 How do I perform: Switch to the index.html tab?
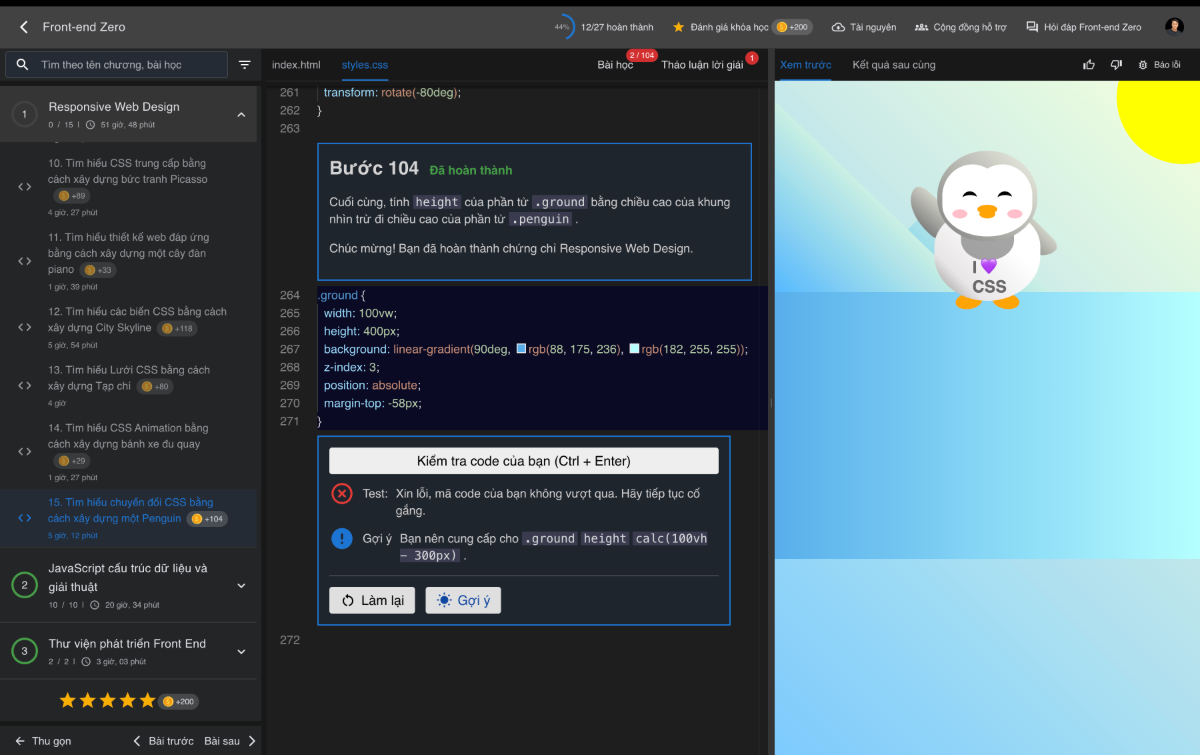point(296,63)
